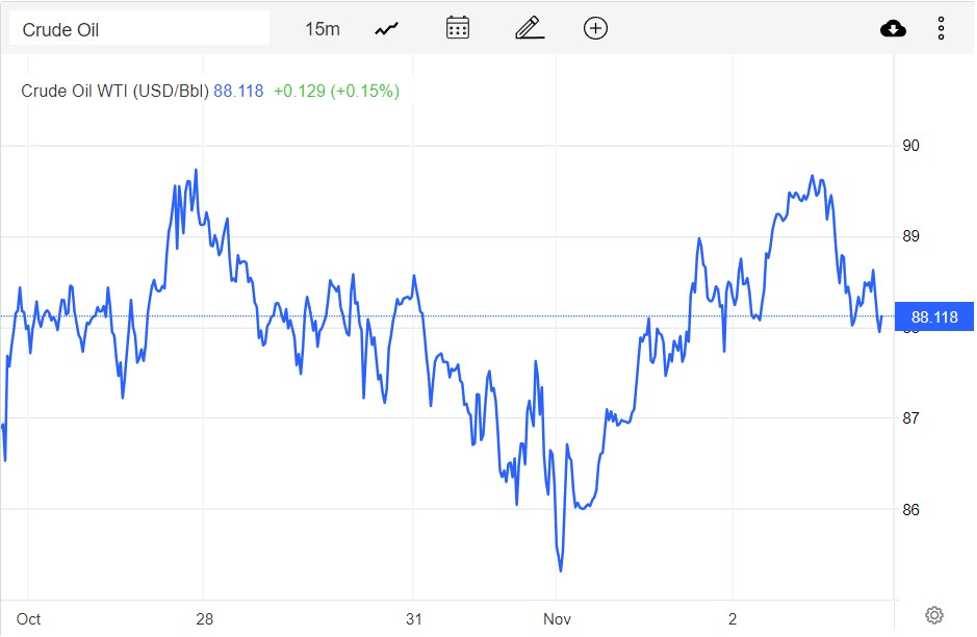Click the 88.118 value in the chart legend
977x637 pixels.
(x=239, y=91)
